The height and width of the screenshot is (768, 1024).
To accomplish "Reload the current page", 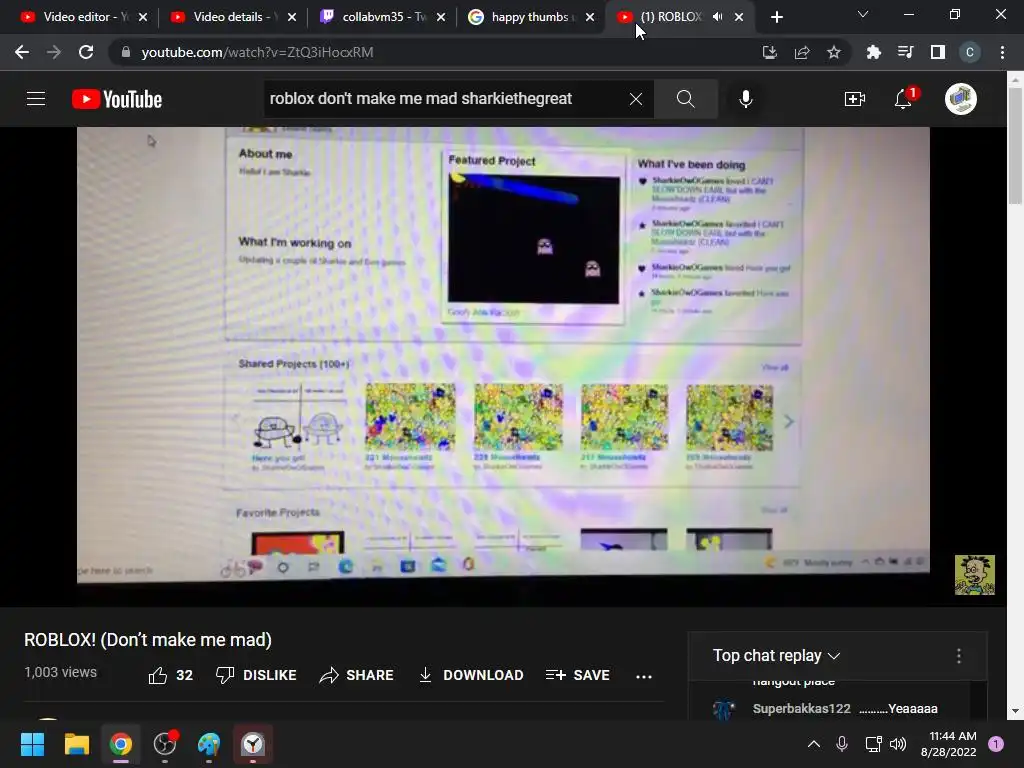I will (x=86, y=52).
